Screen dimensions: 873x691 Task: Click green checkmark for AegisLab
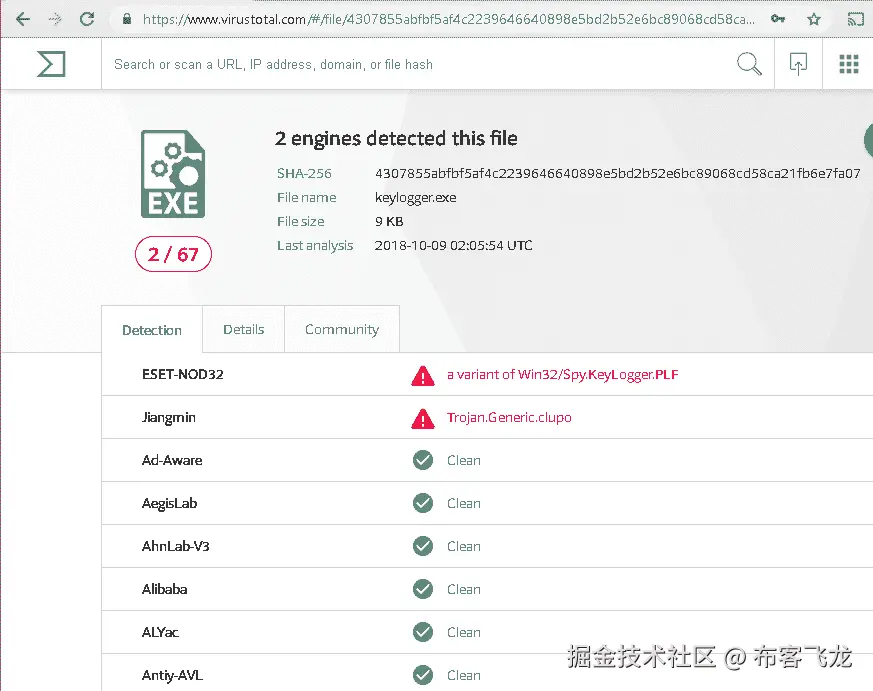coord(423,503)
